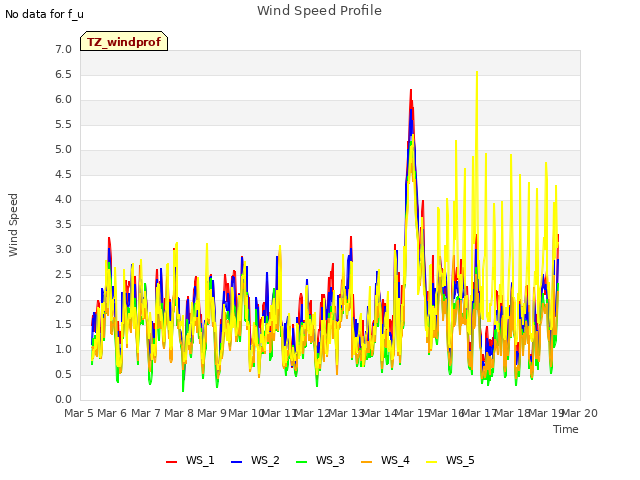The height and width of the screenshot is (480, 640).
Task: Click the Wind Speed y-axis label
Action: tap(13, 225)
